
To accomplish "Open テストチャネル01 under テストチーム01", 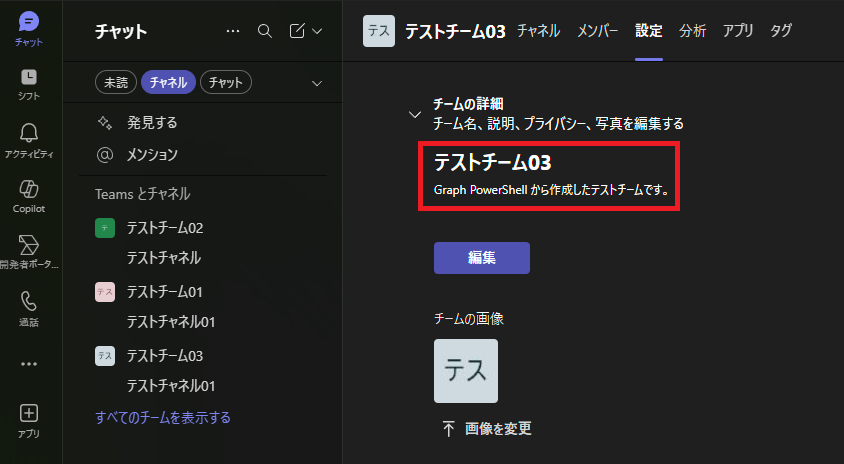I will click(171, 322).
